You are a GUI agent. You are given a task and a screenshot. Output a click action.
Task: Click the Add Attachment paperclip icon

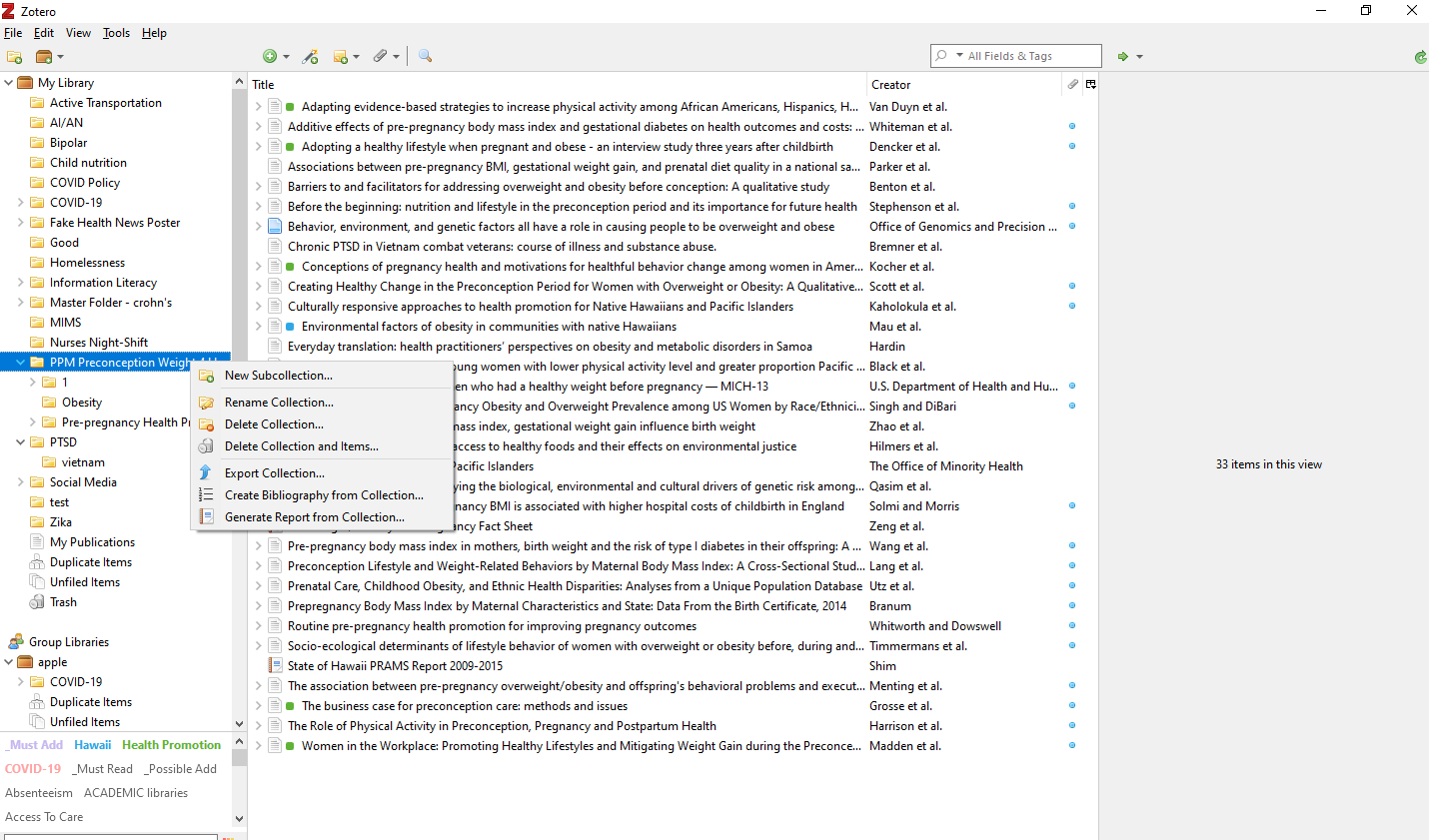(x=381, y=57)
